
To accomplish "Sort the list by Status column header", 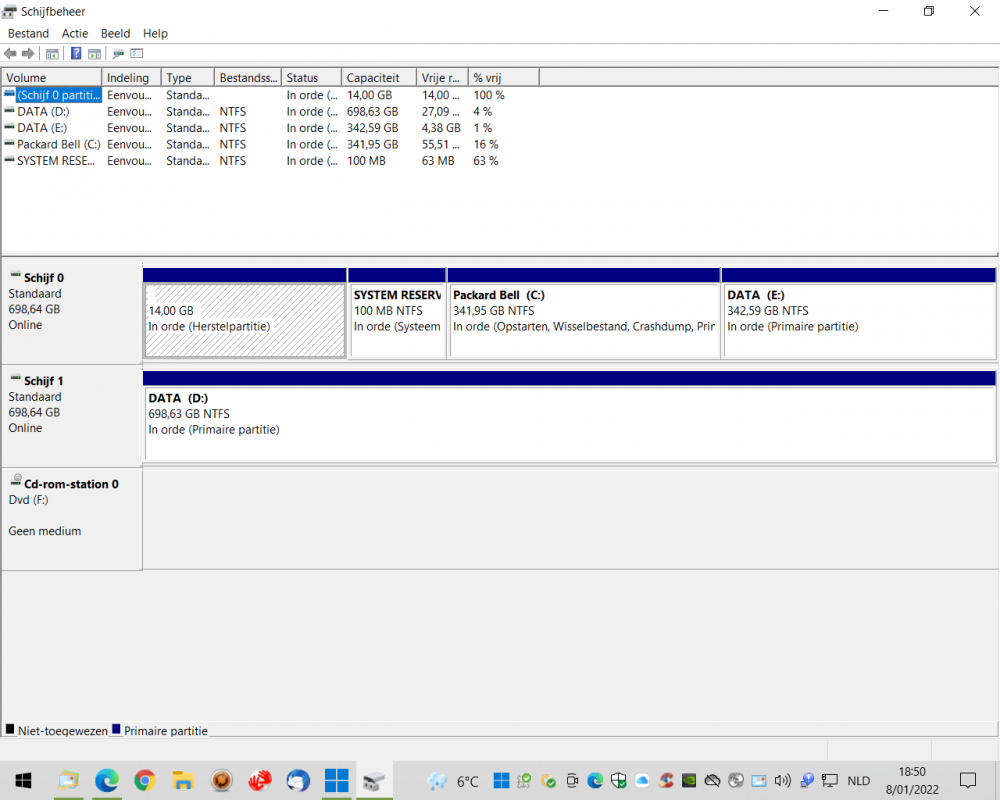I will coord(302,78).
